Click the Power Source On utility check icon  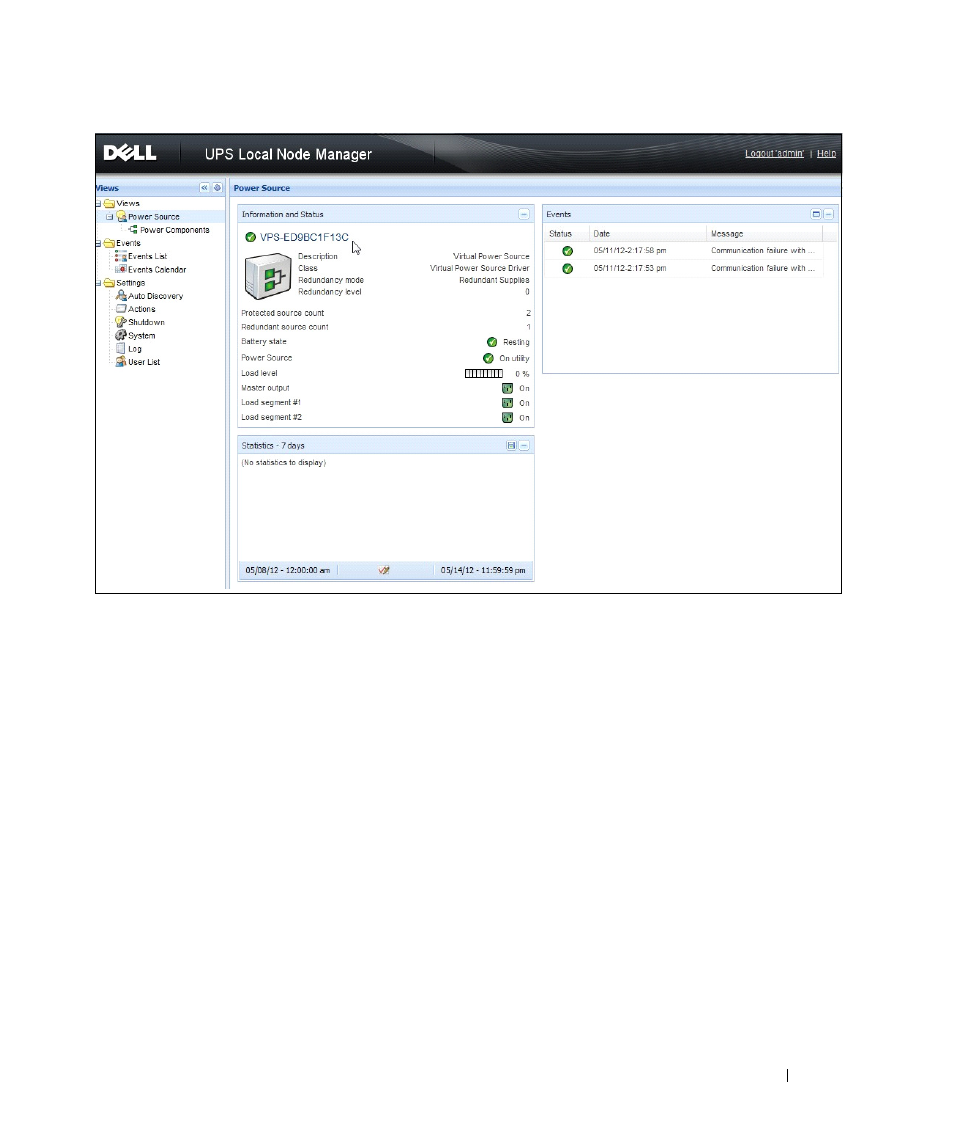[x=488, y=358]
